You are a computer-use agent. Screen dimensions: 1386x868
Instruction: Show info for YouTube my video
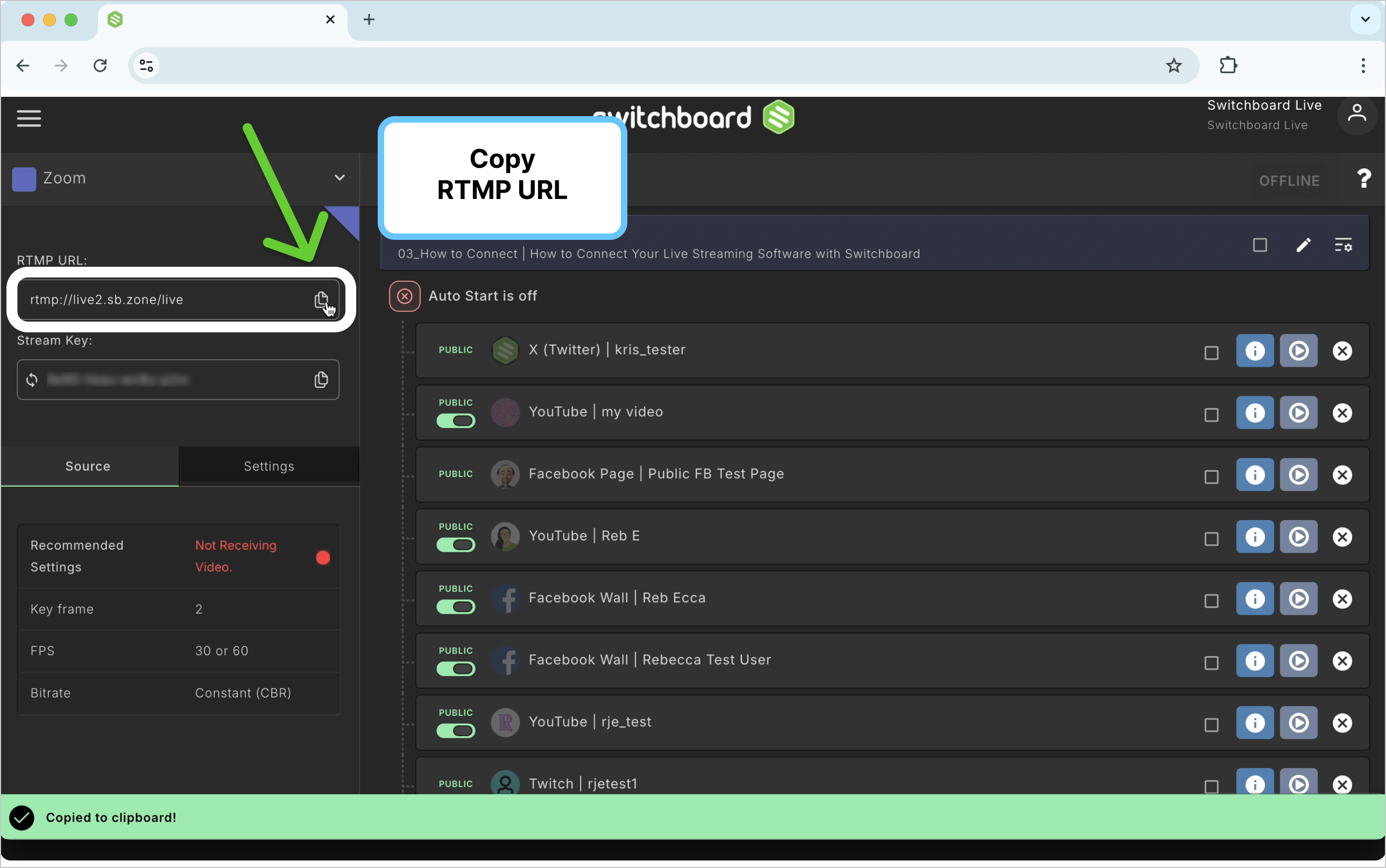click(1255, 413)
